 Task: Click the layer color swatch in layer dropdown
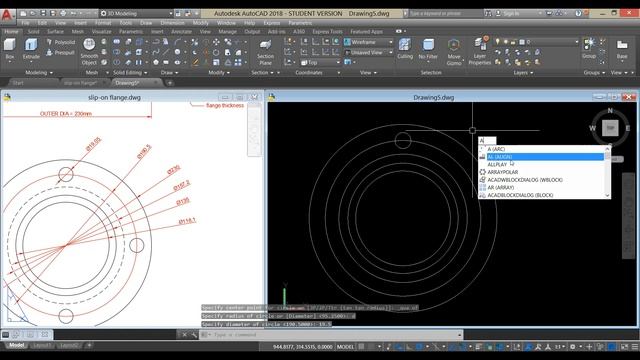[x=522, y=42]
